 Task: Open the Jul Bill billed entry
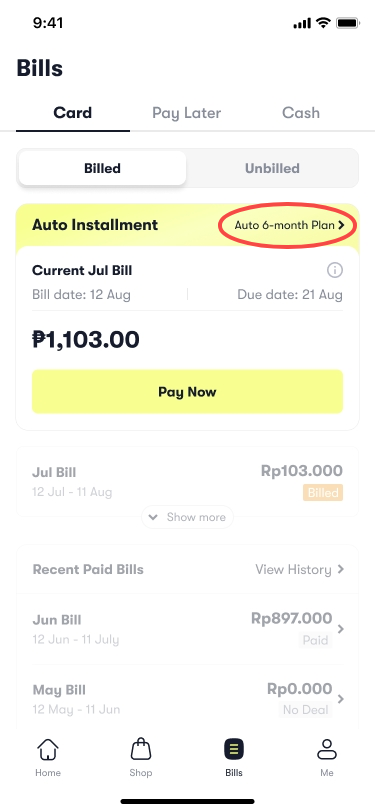pyautogui.click(x=188, y=481)
